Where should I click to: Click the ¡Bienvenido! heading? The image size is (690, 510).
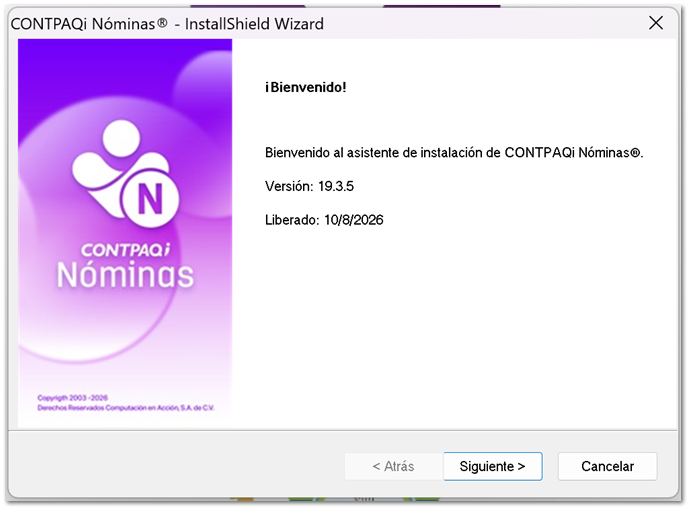click(x=305, y=87)
